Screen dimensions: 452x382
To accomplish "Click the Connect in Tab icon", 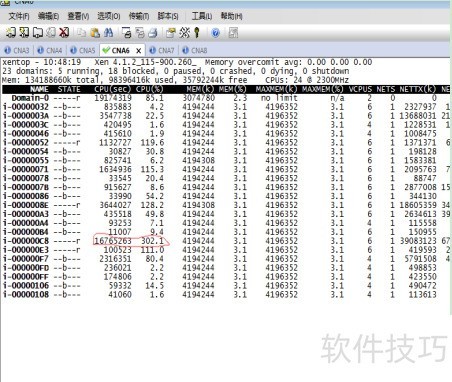I will coord(37,32).
